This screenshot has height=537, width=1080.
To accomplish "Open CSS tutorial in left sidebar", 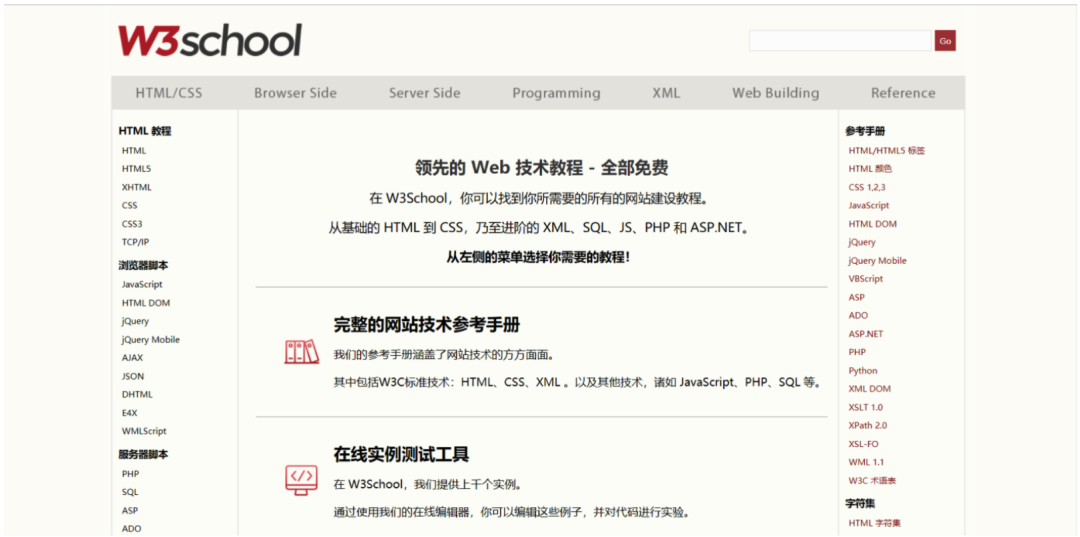I will (x=129, y=205).
